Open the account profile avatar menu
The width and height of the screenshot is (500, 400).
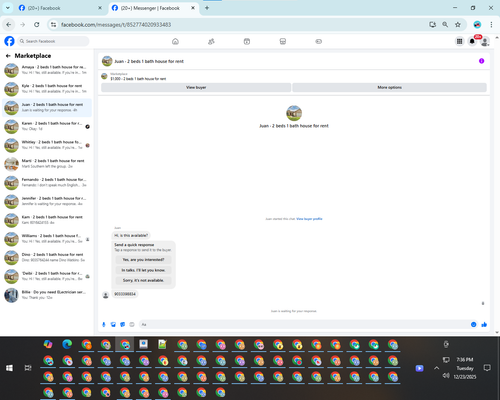click(485, 41)
